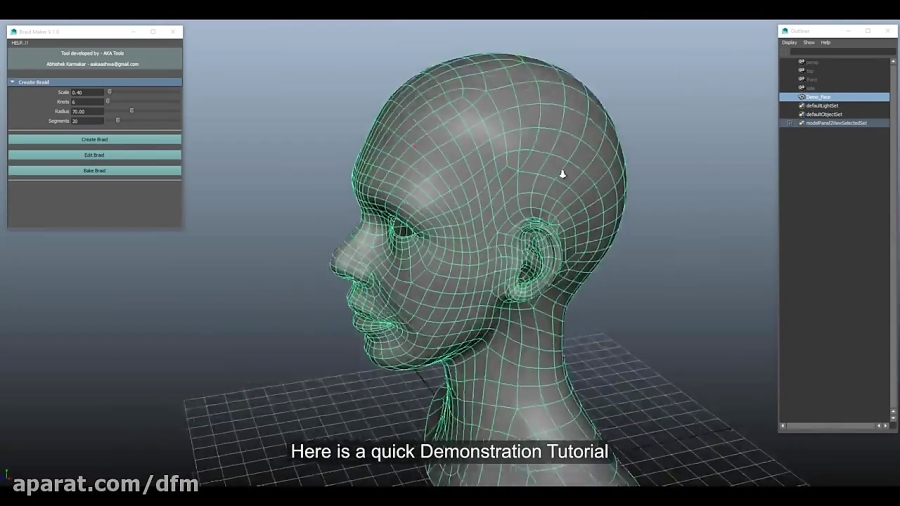Select the persp camera icon in Outliner
This screenshot has width=900, height=506.
pos(801,61)
